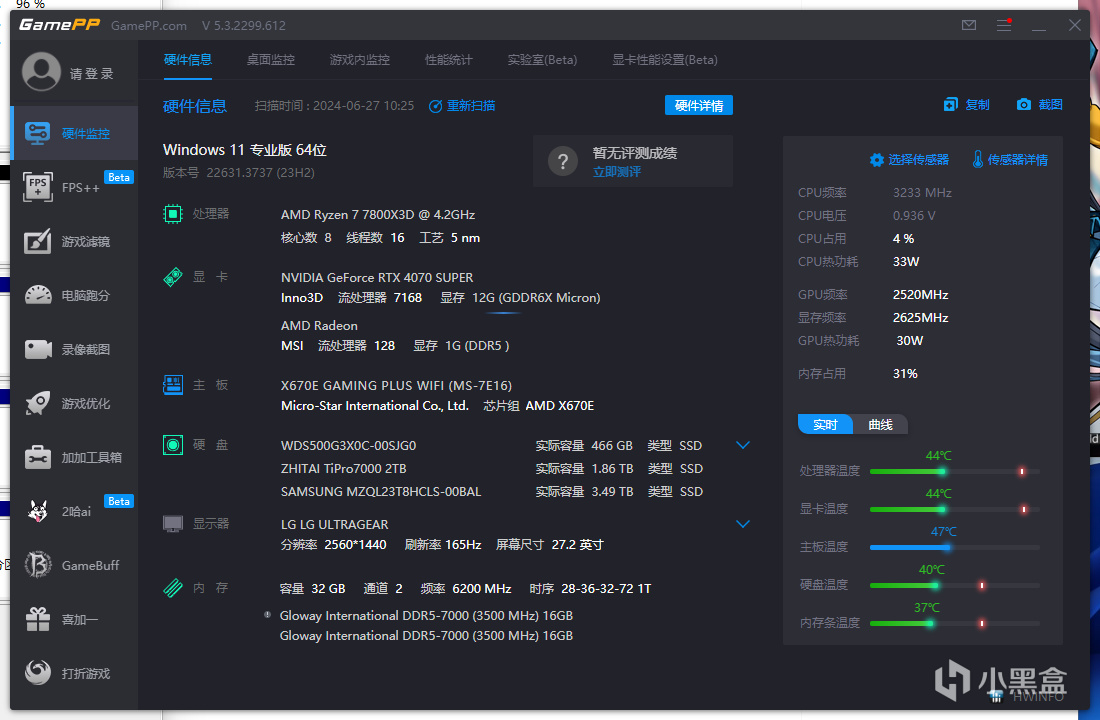This screenshot has height=720, width=1100.
Task: Click the 硬盘 disk icon
Action: 173,445
